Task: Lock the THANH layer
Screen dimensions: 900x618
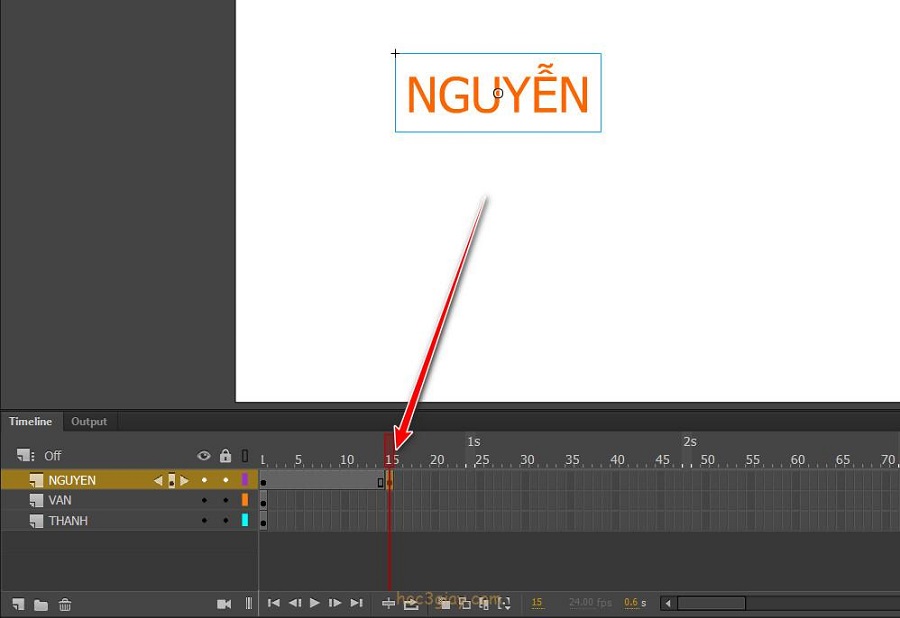Action: pos(225,521)
